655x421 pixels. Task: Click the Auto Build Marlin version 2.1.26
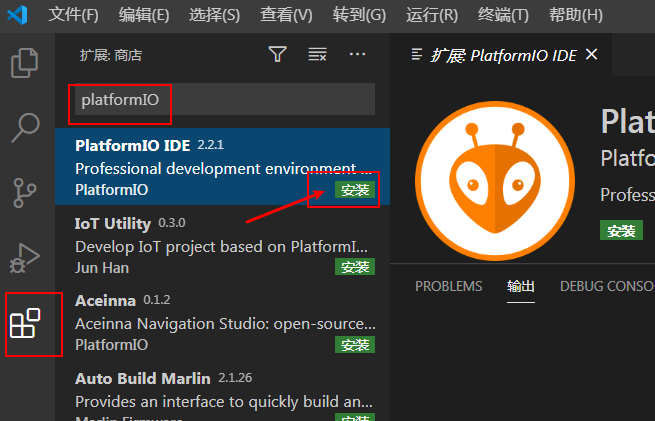pos(235,378)
